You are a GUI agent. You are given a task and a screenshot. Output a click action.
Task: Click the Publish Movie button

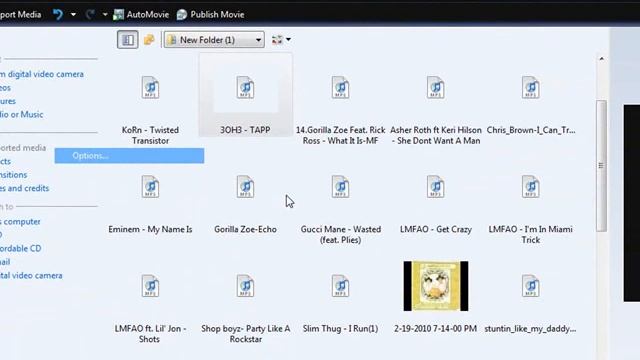tap(211, 15)
